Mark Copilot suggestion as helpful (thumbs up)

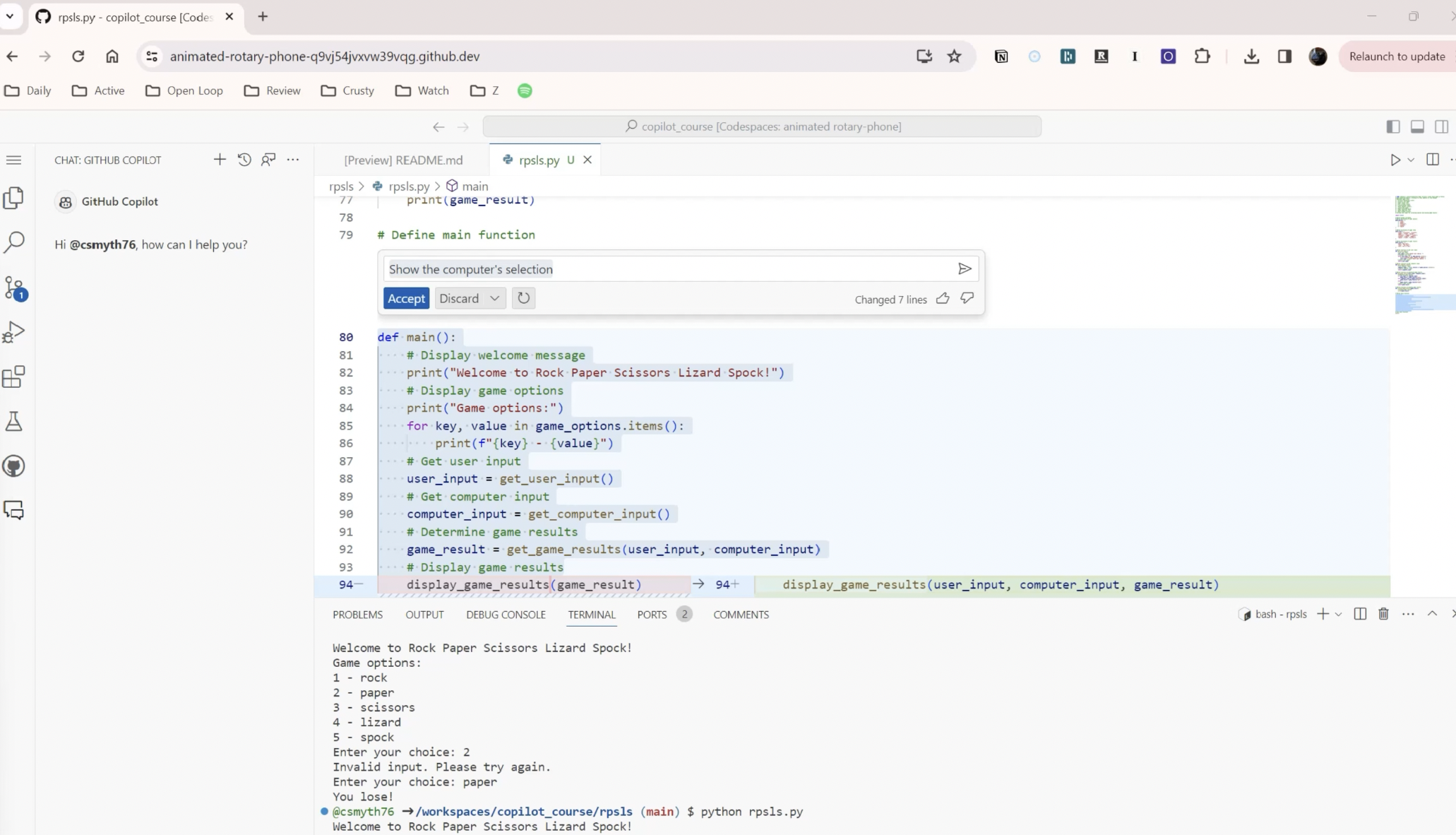point(942,299)
